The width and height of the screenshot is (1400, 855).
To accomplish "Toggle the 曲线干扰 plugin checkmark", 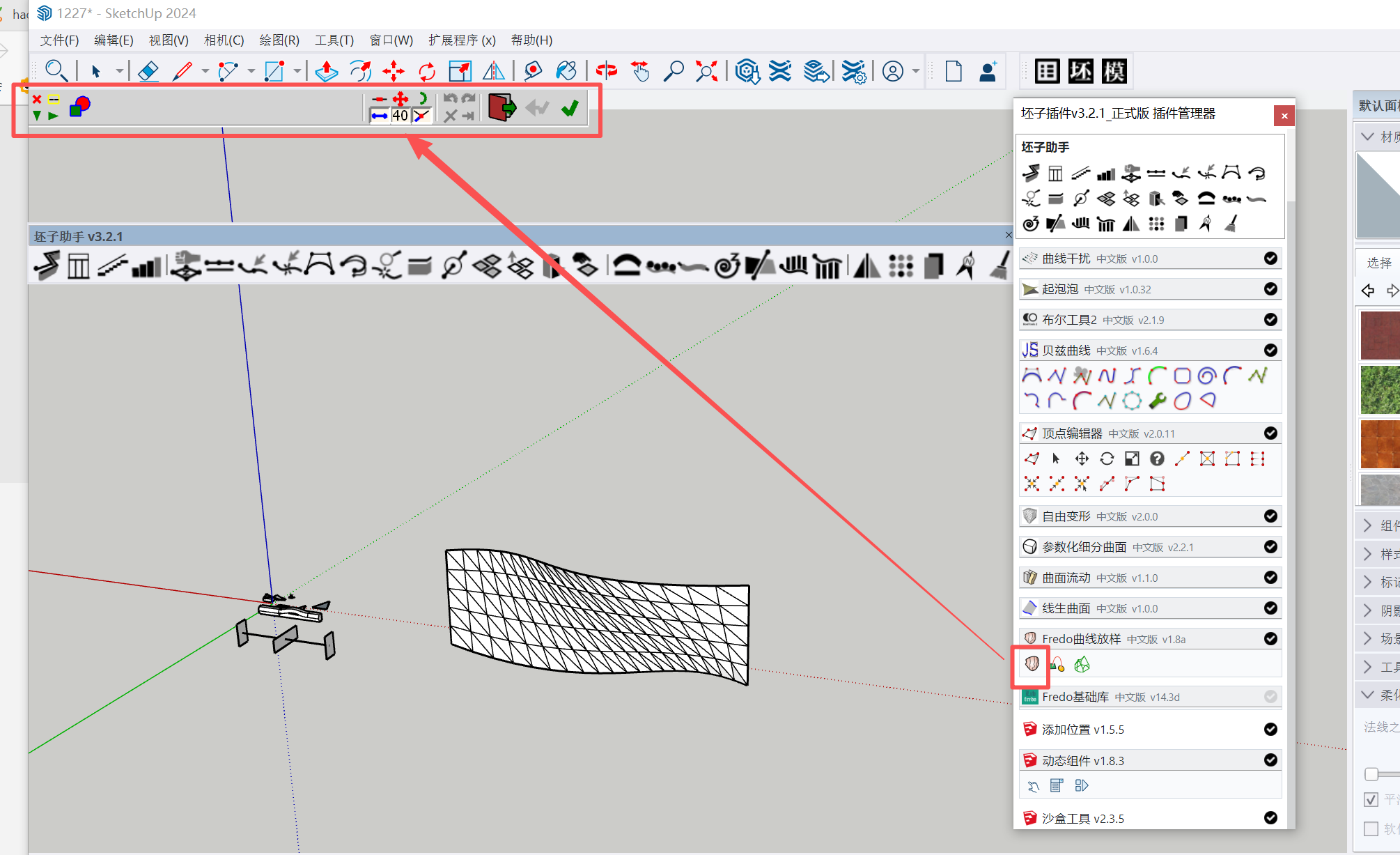I will point(1270,259).
